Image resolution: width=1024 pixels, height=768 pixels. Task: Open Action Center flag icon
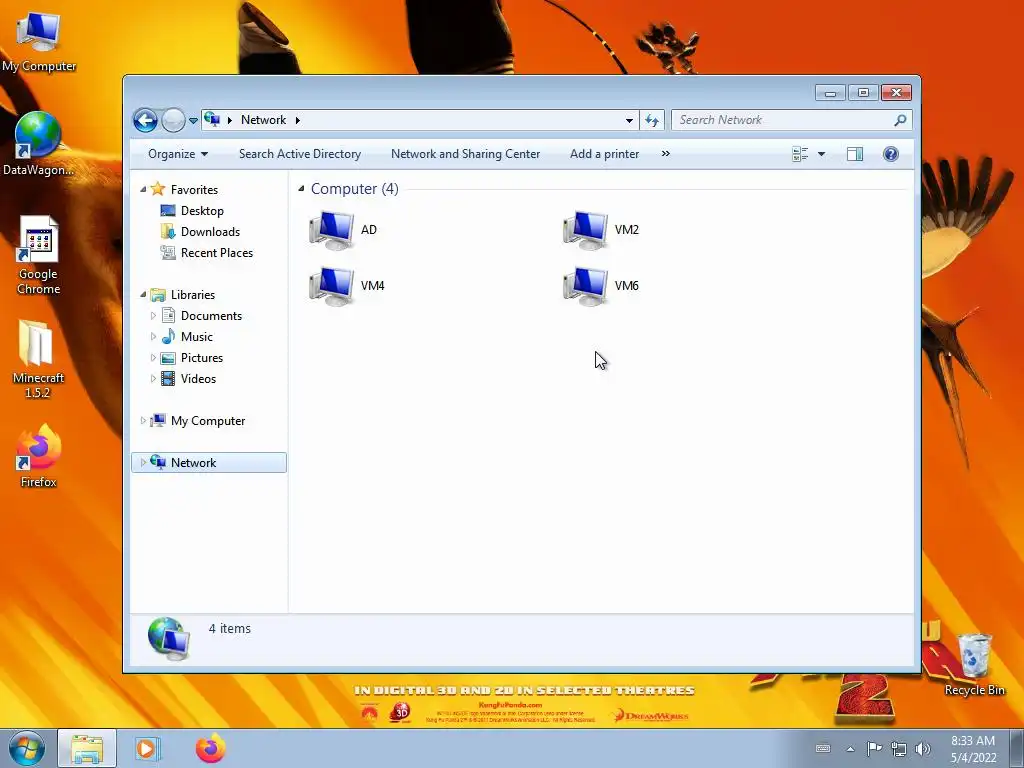click(874, 748)
